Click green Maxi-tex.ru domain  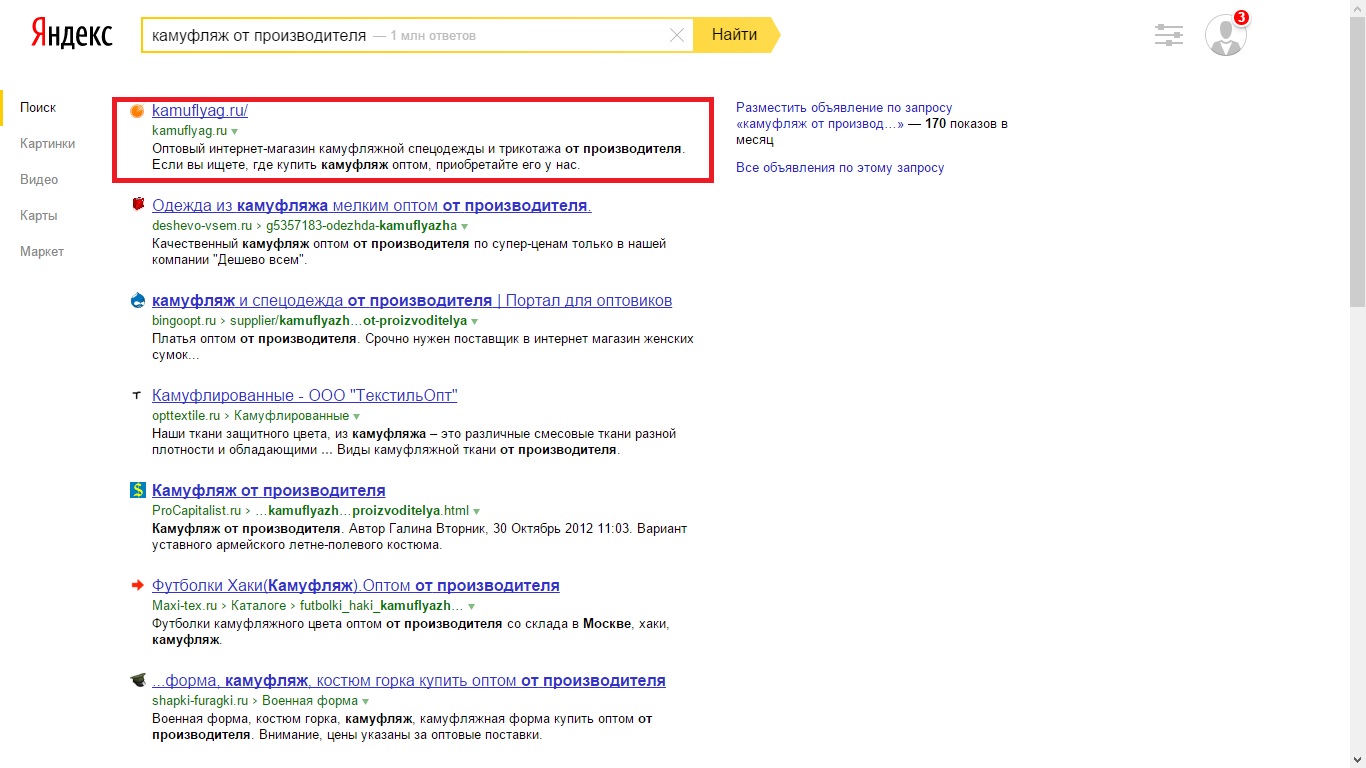185,606
